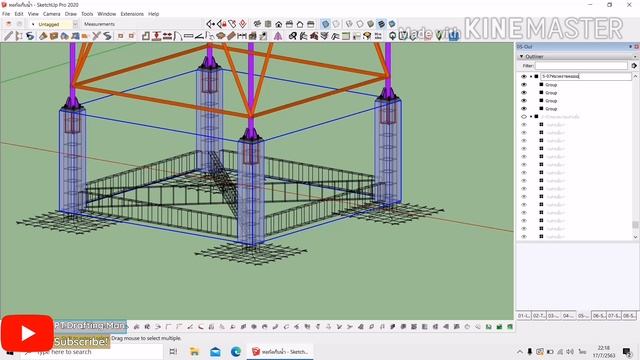
Task: Click the outliner name edit box
Action: coord(586,76)
